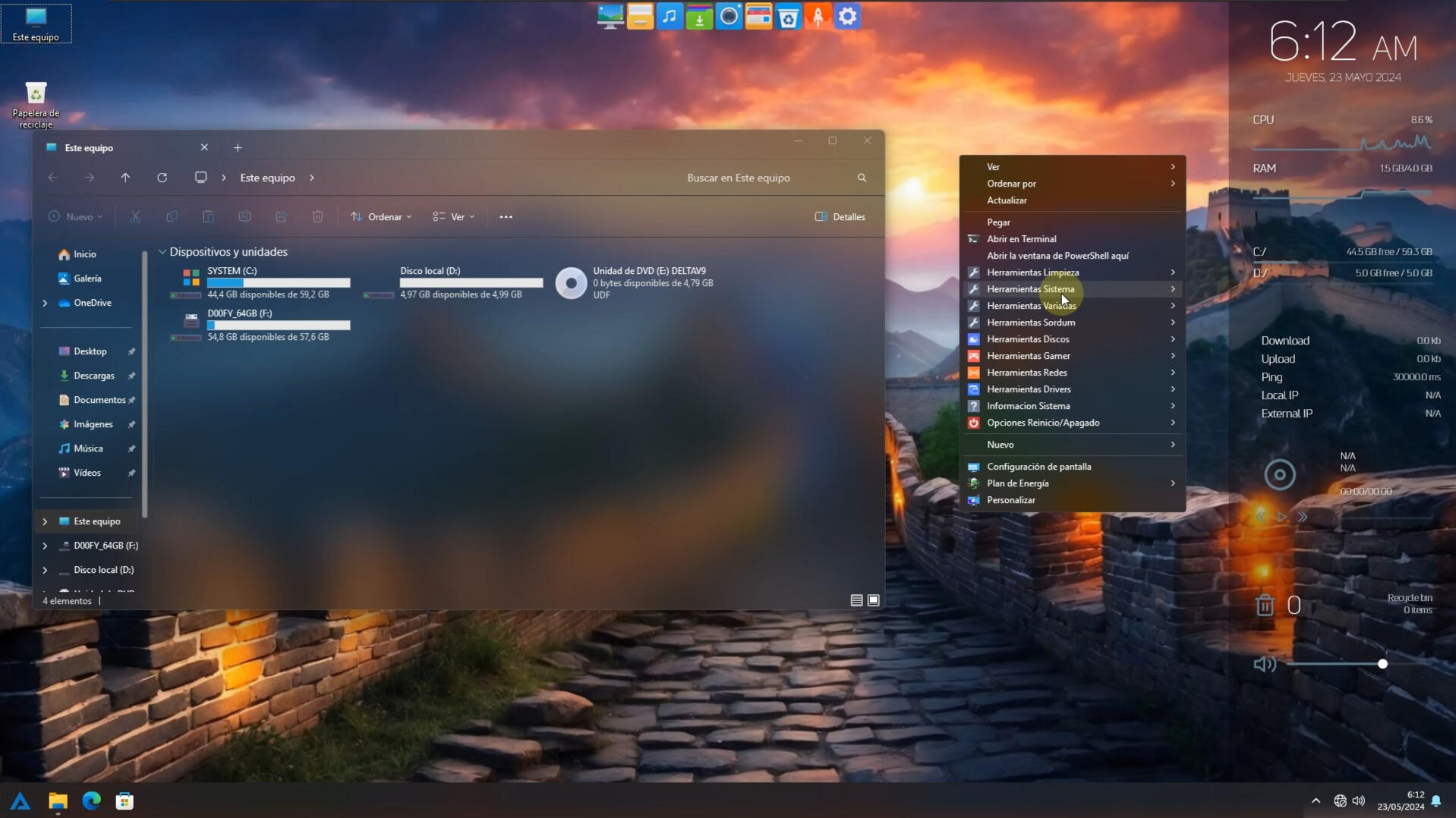1456x818 pixels.
Task: Collapse the Dispositivos y unidades group
Action: [162, 252]
